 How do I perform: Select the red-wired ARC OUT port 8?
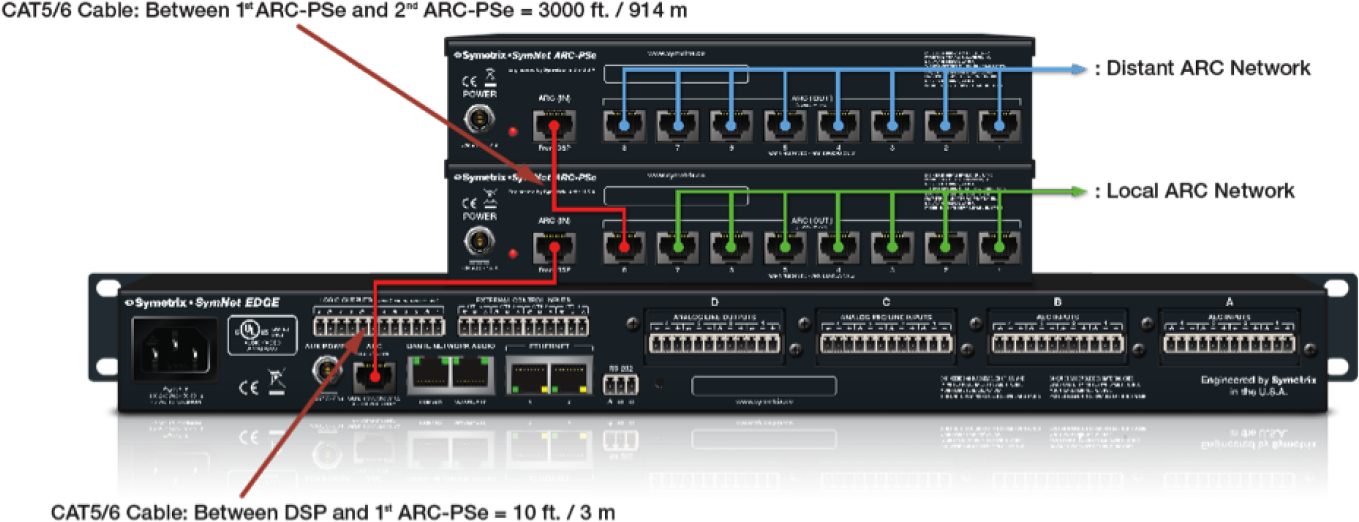[624, 246]
